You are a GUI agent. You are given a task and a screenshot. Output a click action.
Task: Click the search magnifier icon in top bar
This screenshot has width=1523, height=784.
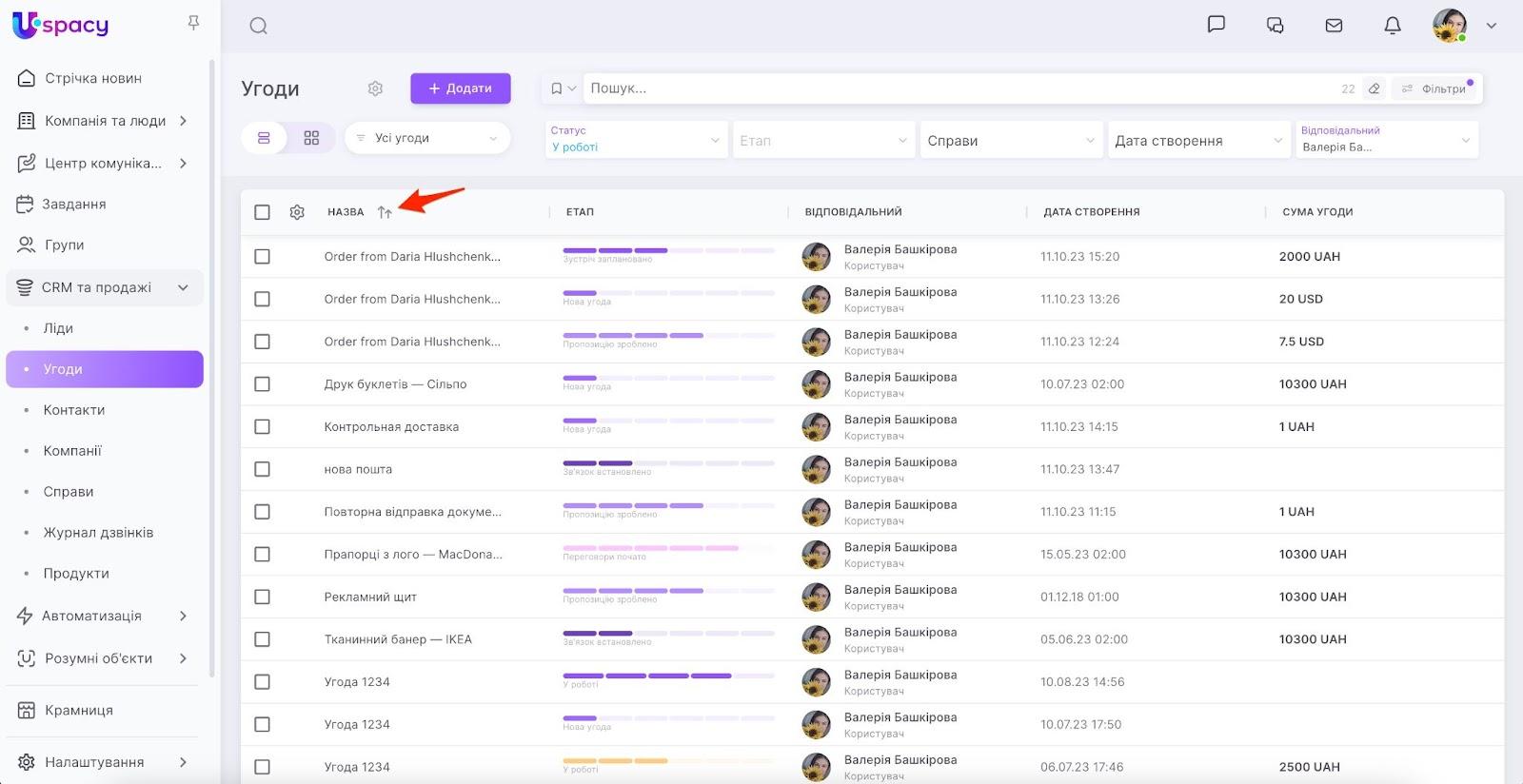(258, 26)
